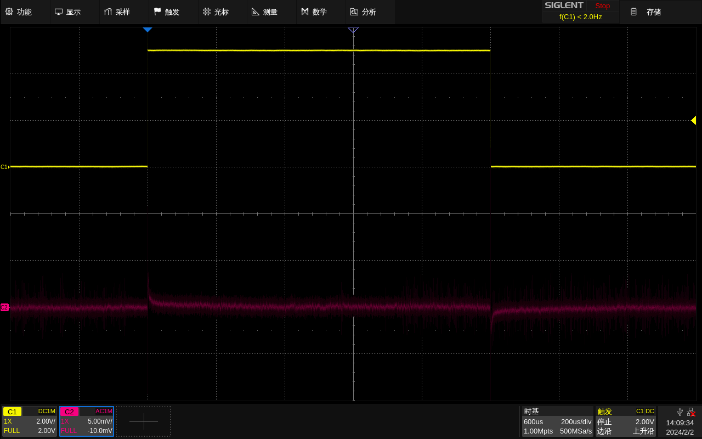The image size is (702, 439).
Task: Click the USB status icon near clock
Action: tap(680, 411)
